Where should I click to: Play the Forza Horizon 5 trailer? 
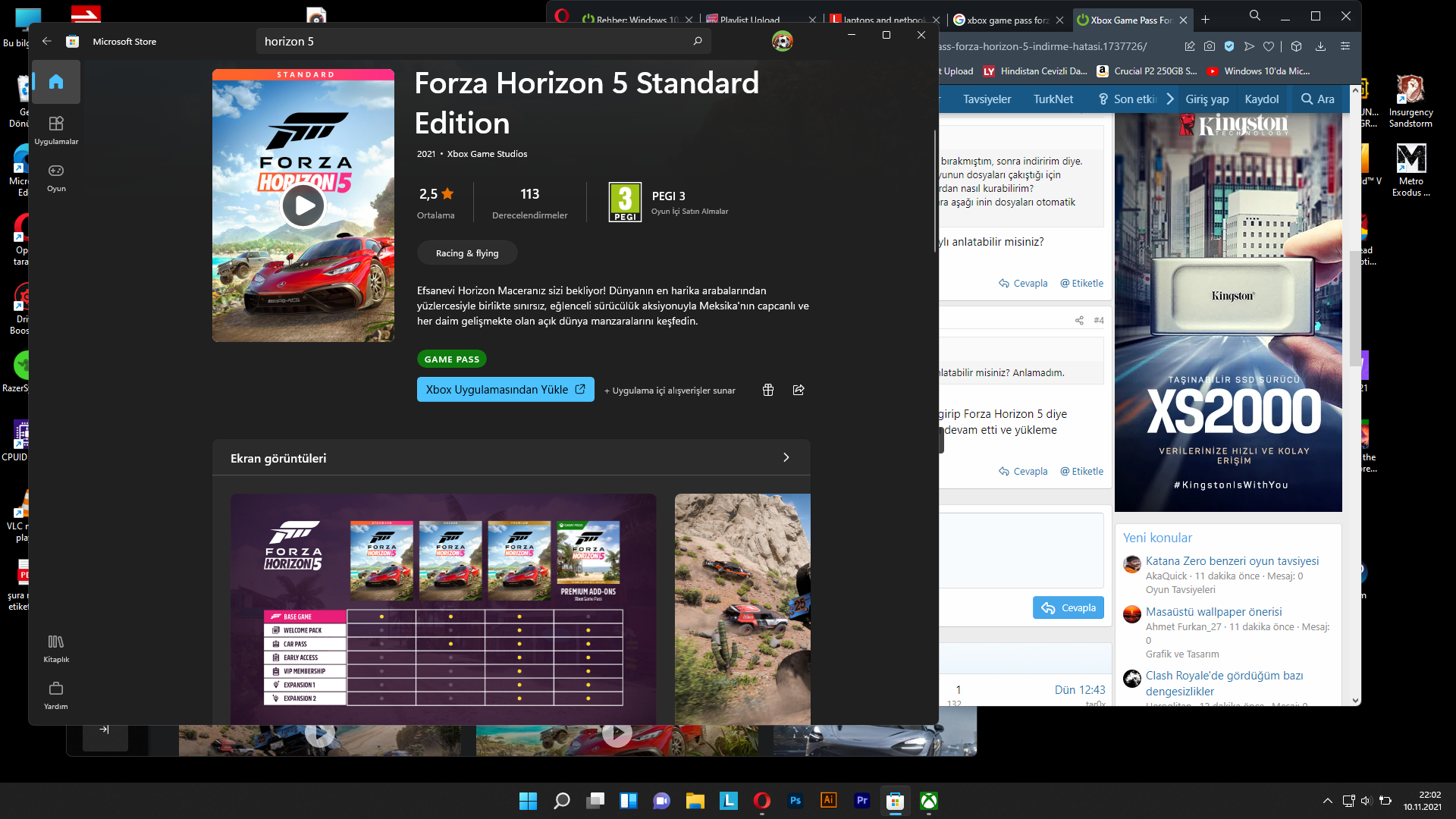pos(303,206)
